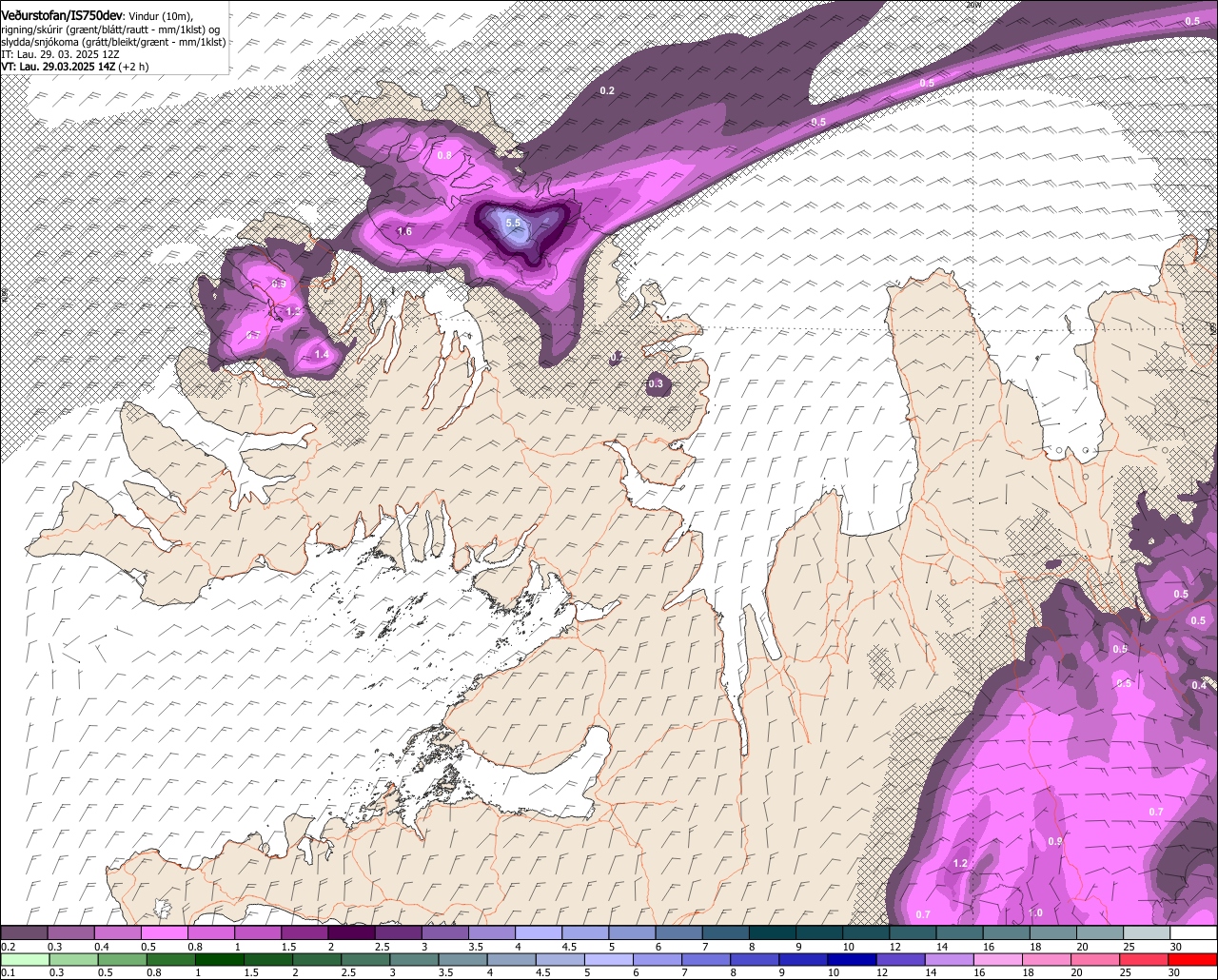
Task: Select the bottom legend row green swatch labeled 0.5
Action: coord(123,960)
